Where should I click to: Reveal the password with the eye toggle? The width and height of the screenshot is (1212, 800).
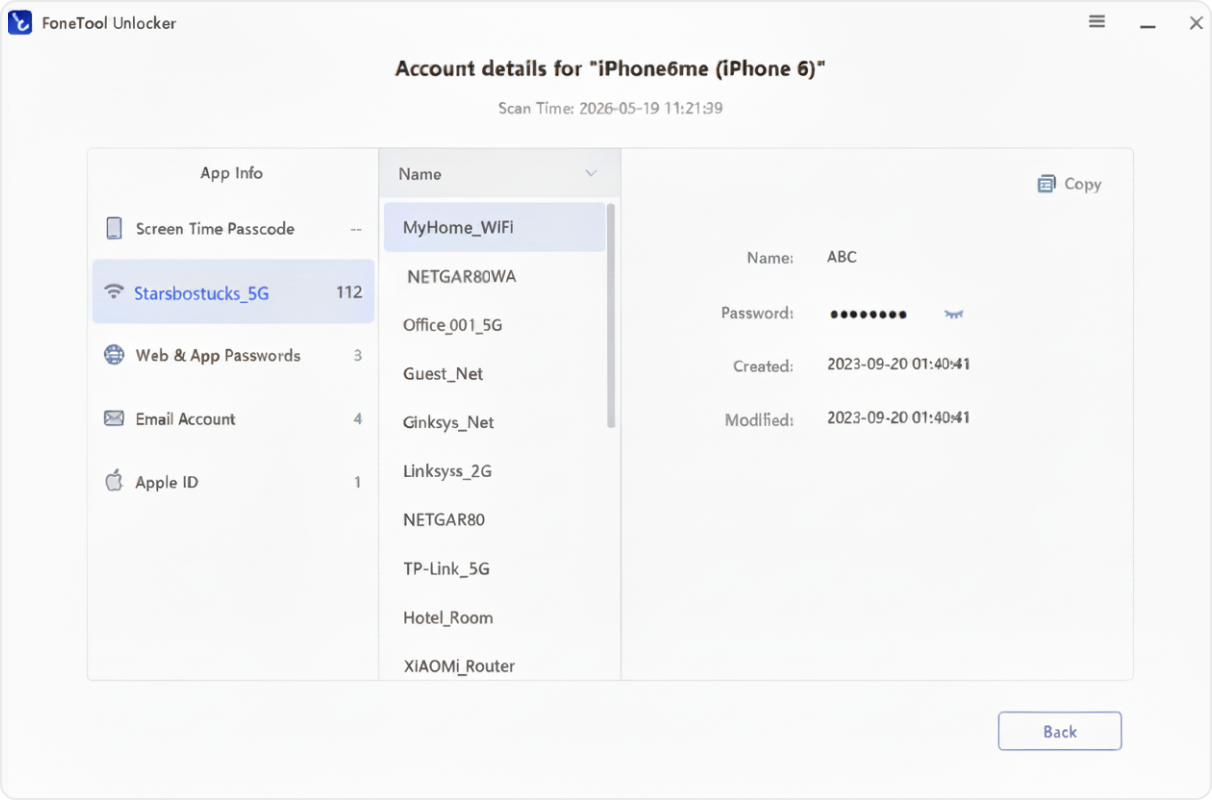953,314
